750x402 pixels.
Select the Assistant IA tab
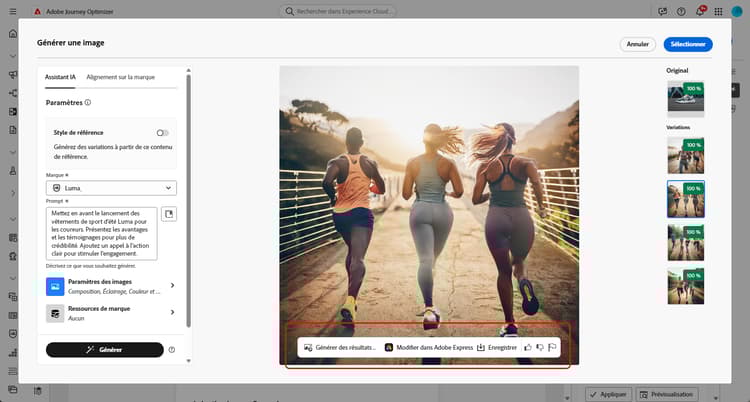tap(60, 77)
